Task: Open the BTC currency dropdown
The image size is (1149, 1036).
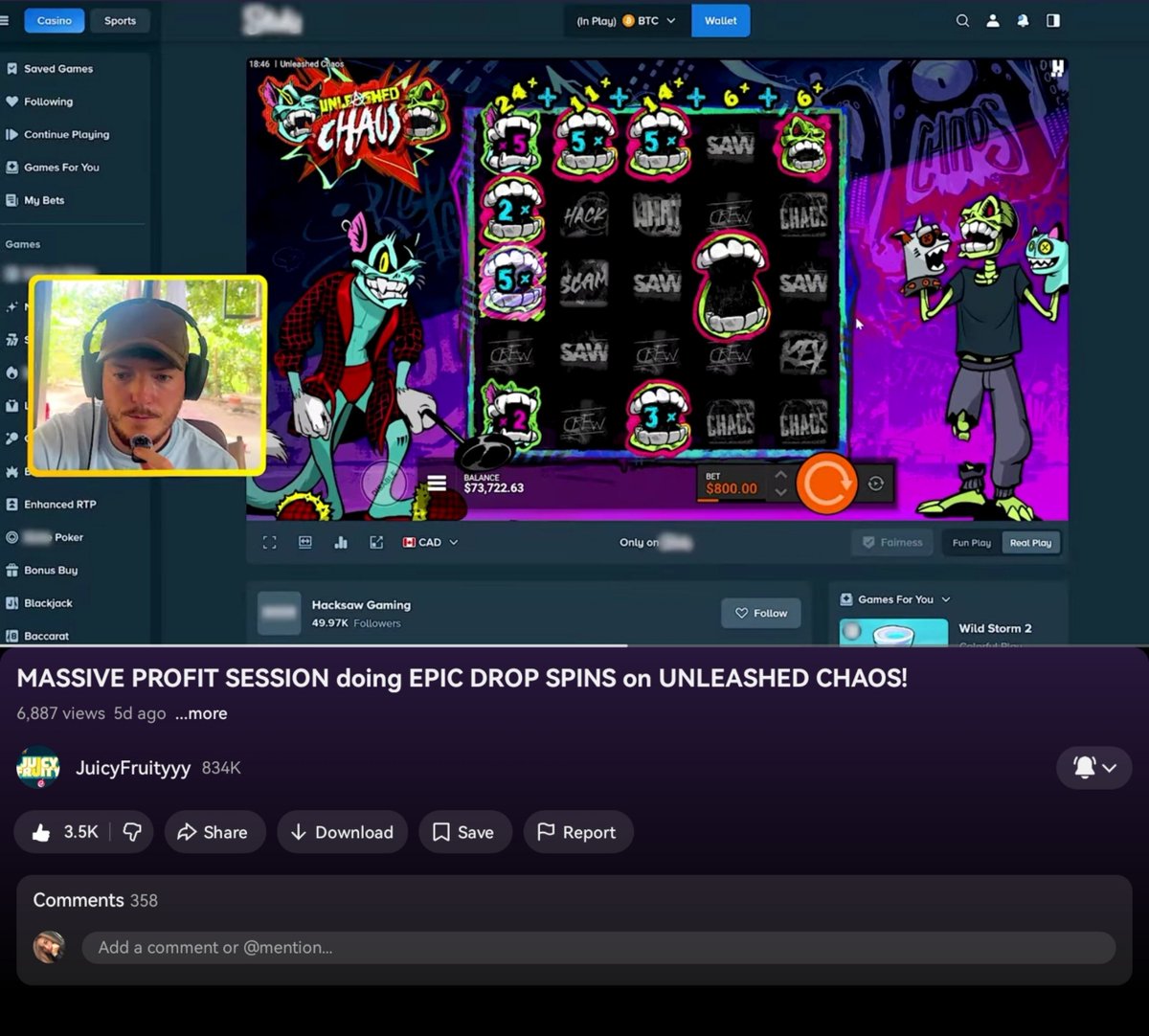Action: coord(627,20)
